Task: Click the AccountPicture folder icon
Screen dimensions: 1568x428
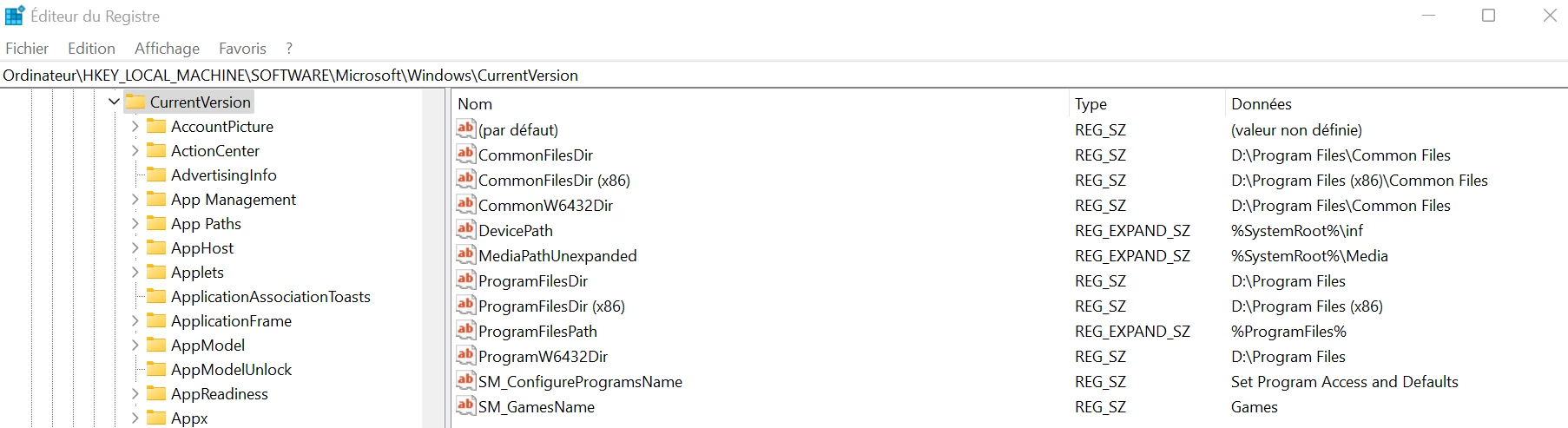Action: [156, 126]
